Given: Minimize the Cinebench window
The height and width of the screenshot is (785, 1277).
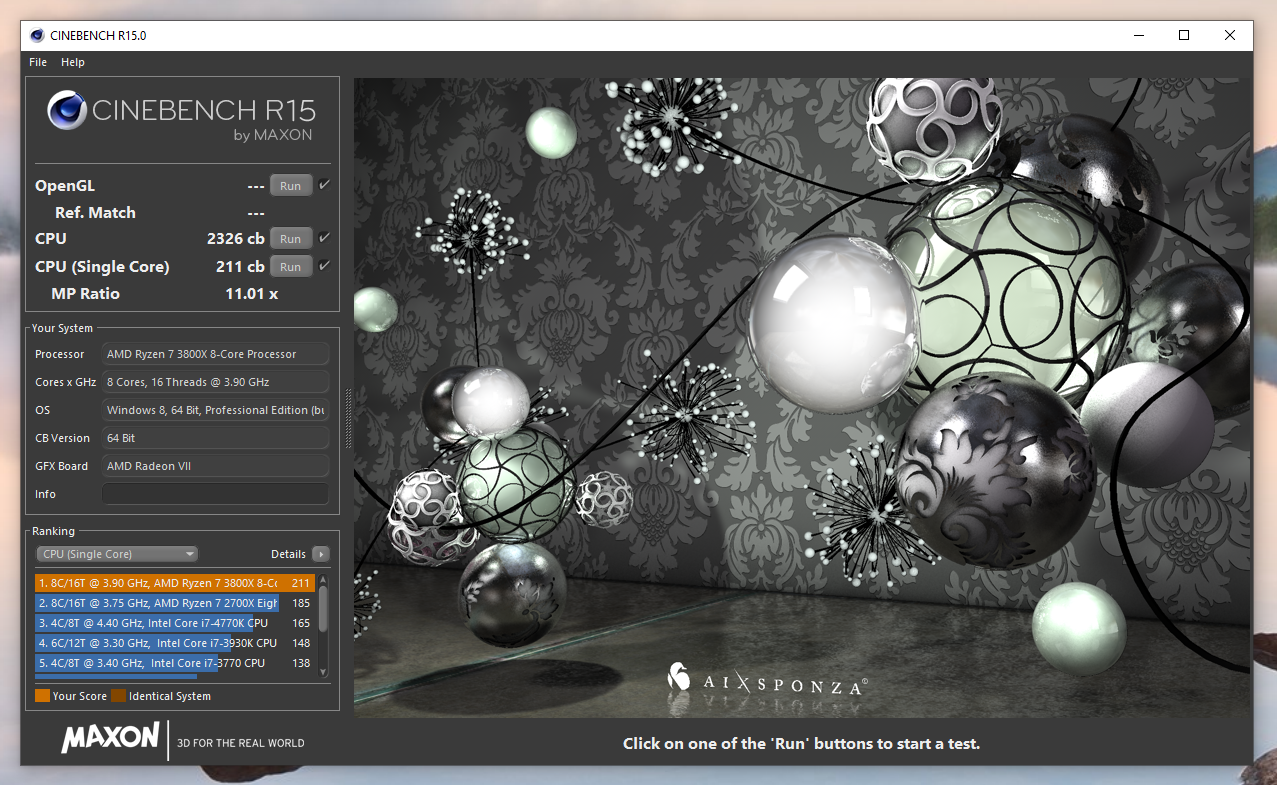Looking at the screenshot, I should pos(1138,35).
